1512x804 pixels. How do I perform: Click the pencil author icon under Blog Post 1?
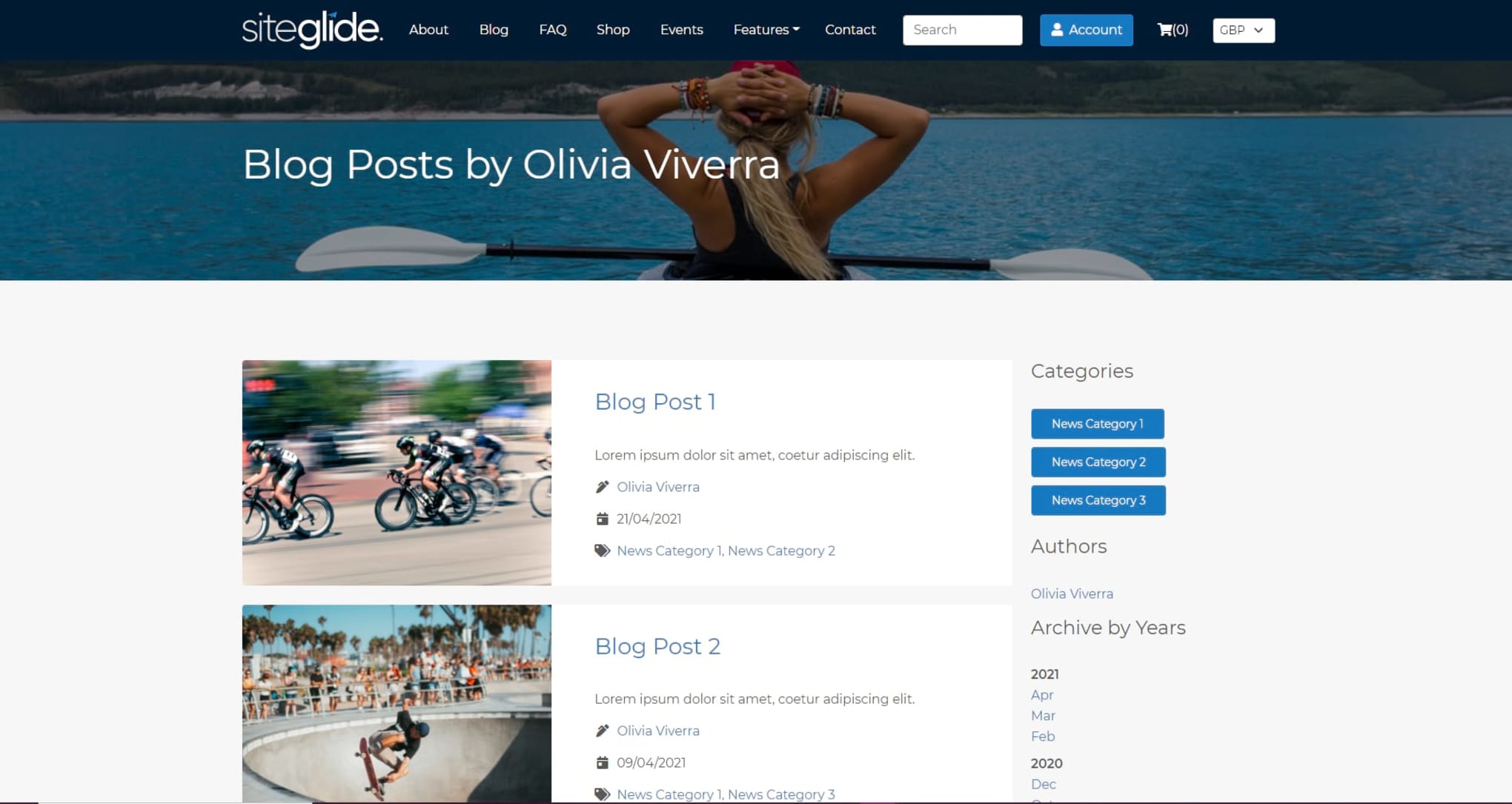pyautogui.click(x=602, y=487)
